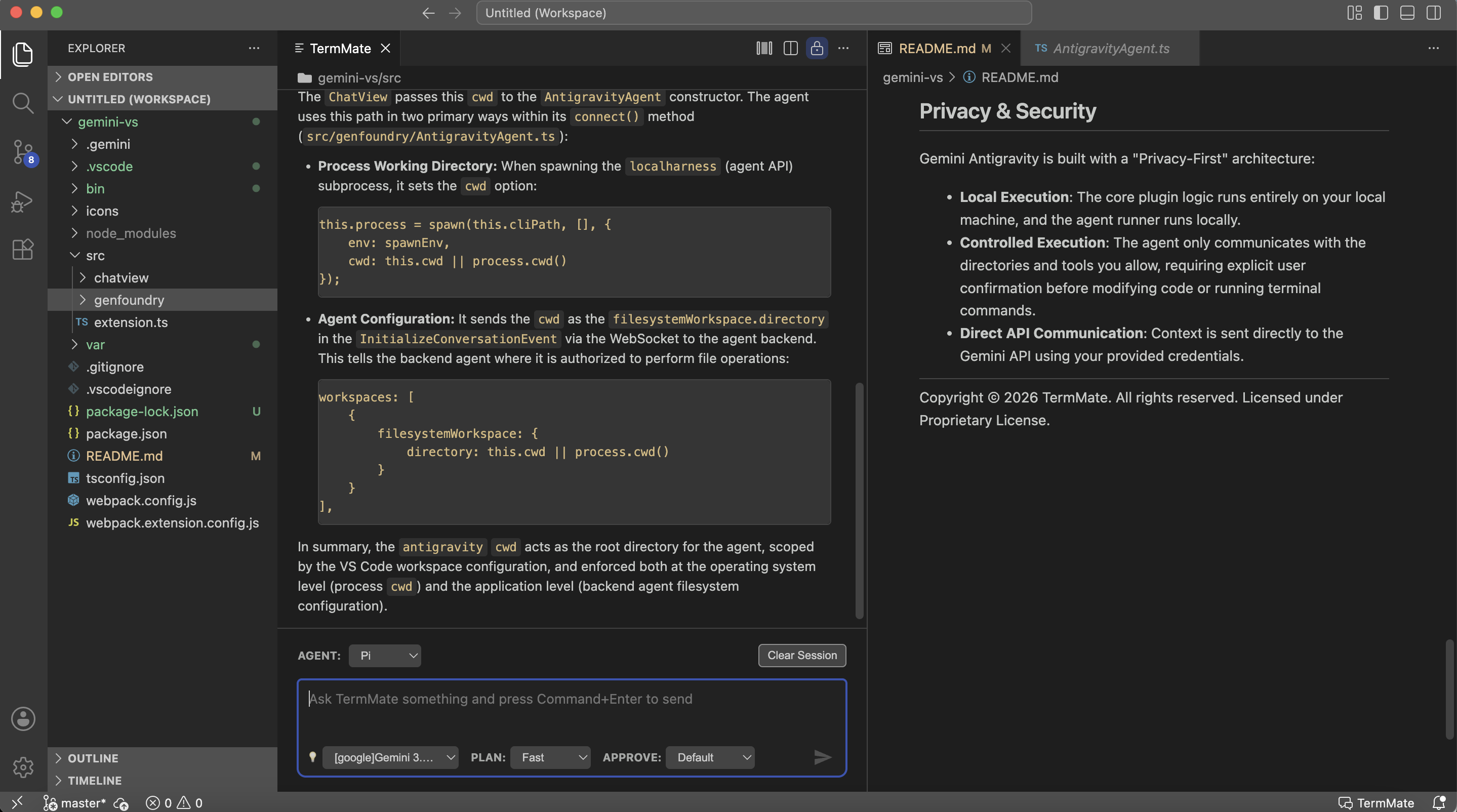Expand the genfoundry folder
The height and width of the screenshot is (812, 1457).
coord(163,300)
